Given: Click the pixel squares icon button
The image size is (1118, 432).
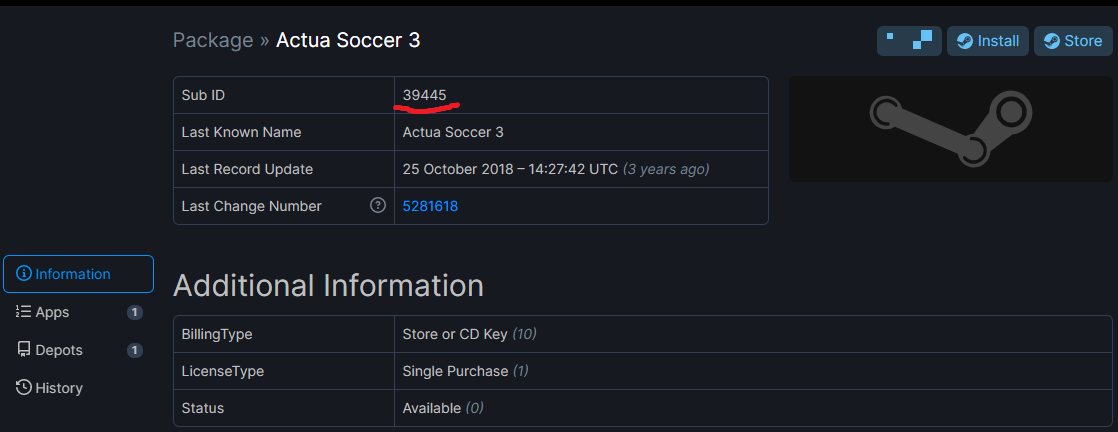Looking at the screenshot, I should coord(909,41).
